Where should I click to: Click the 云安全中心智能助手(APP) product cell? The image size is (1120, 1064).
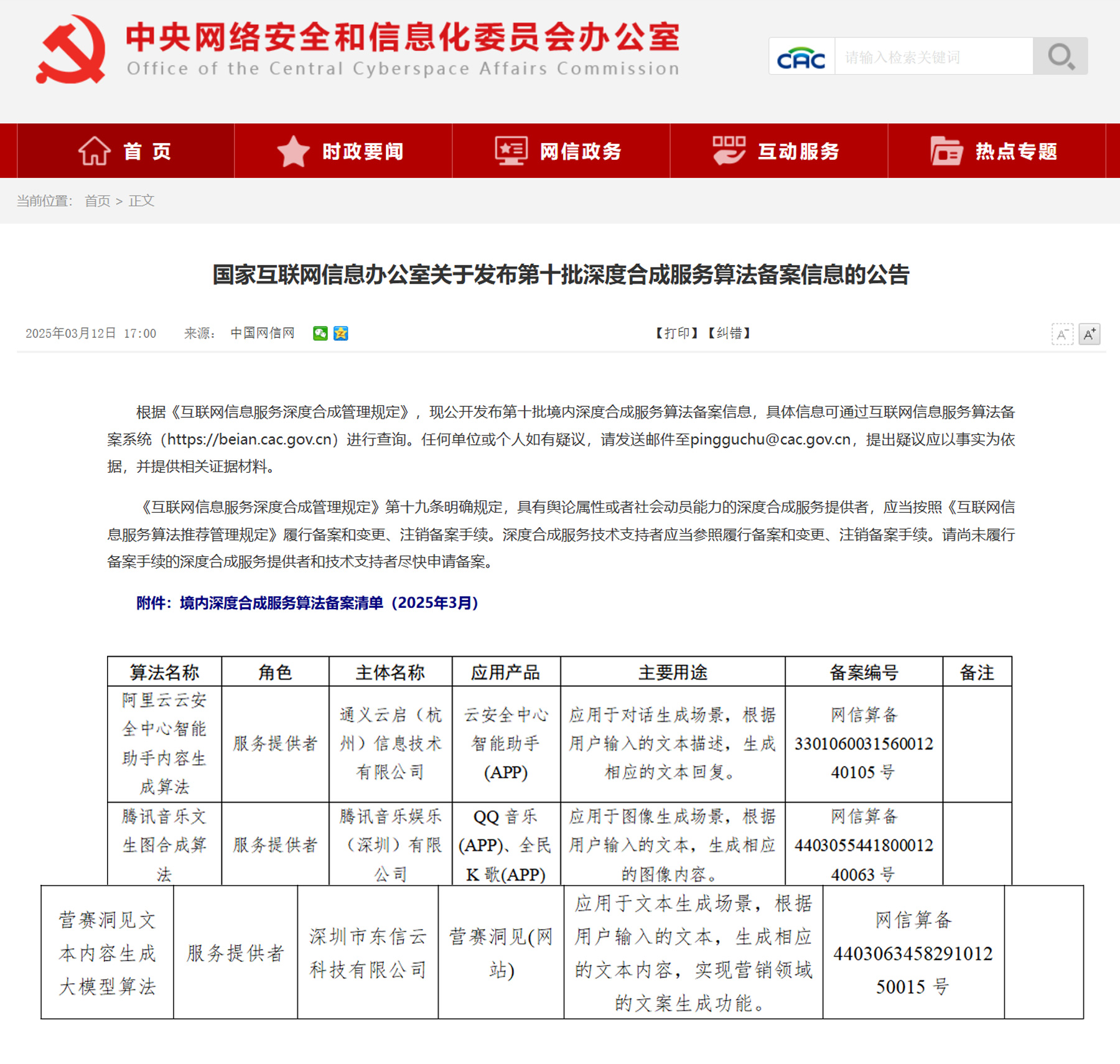click(506, 744)
